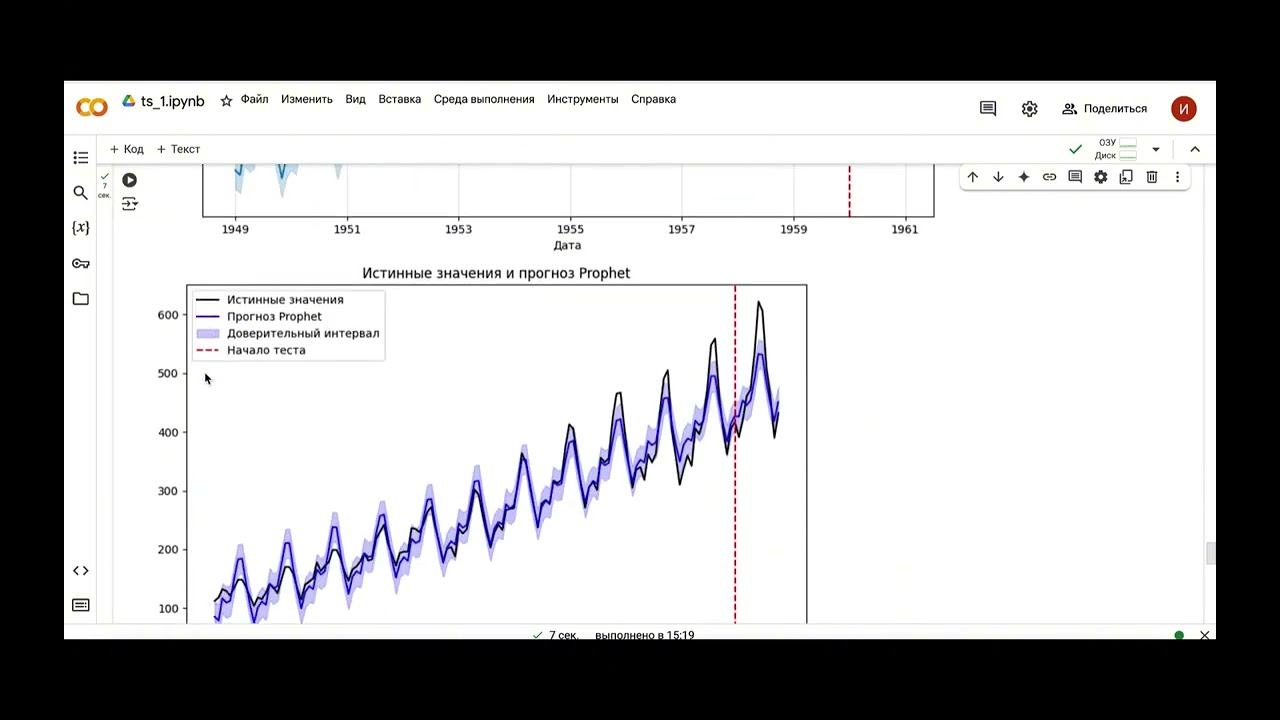Viewport: 1280px width, 720px height.
Task: Toggle cell output actions icon
Action: (130, 204)
